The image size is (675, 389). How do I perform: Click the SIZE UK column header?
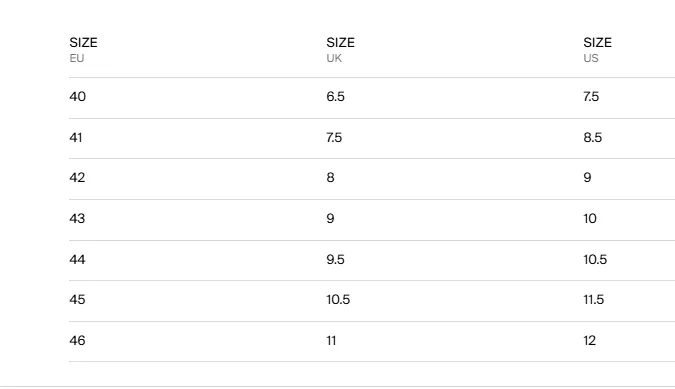[341, 49]
